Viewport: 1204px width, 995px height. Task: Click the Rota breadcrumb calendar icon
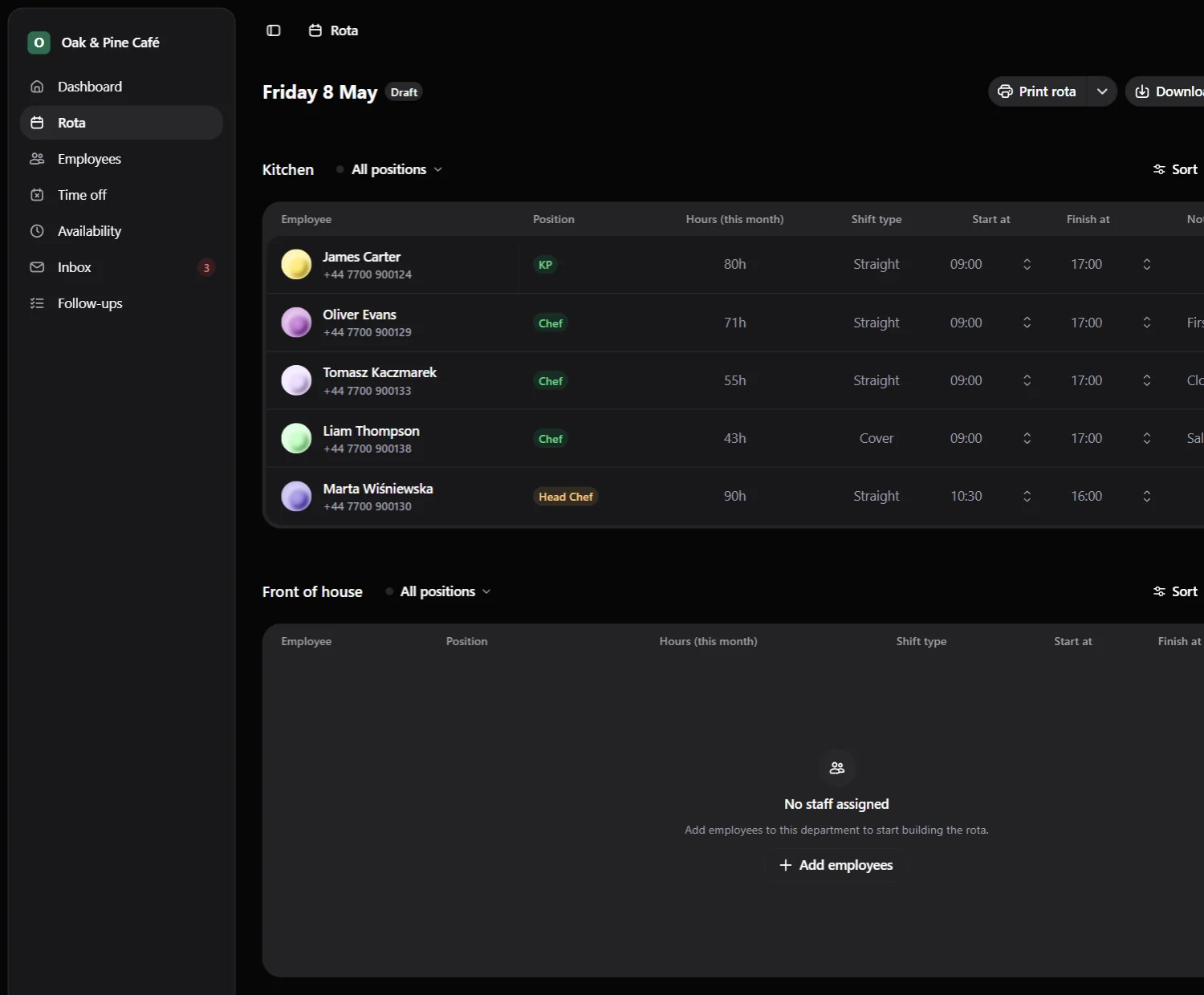[315, 30]
